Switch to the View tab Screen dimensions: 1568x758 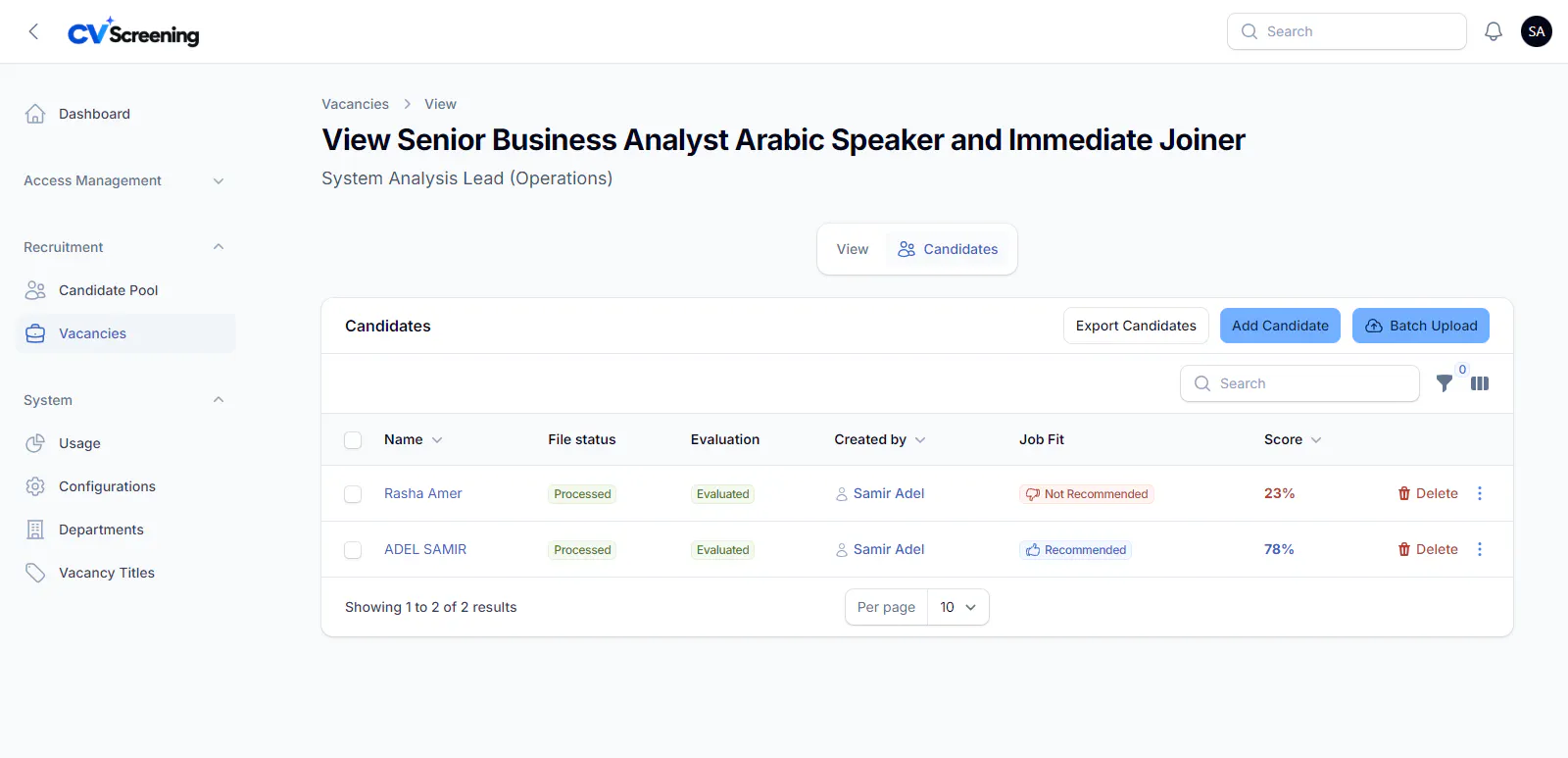point(853,249)
